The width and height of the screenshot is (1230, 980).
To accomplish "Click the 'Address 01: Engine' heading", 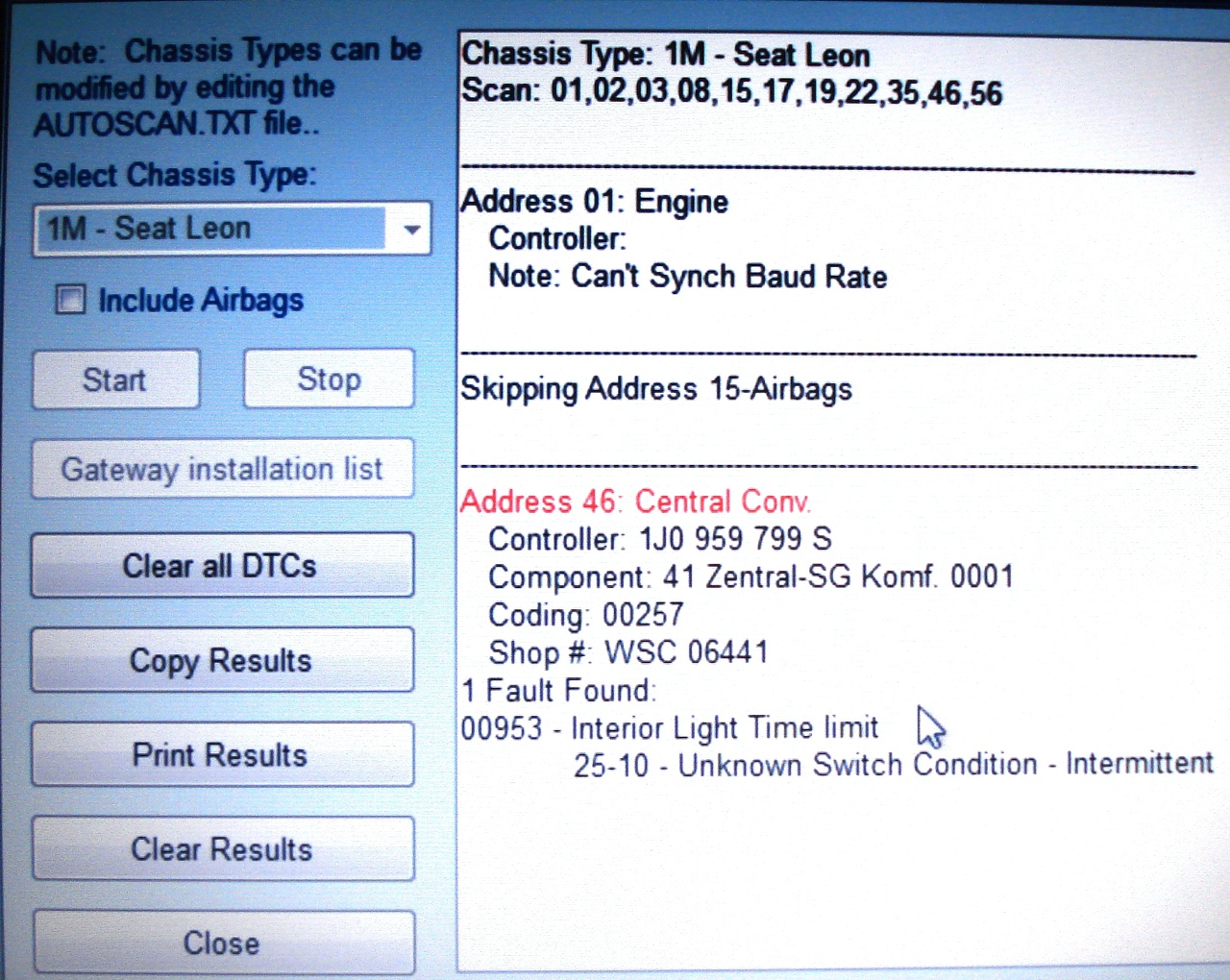I will point(594,202).
